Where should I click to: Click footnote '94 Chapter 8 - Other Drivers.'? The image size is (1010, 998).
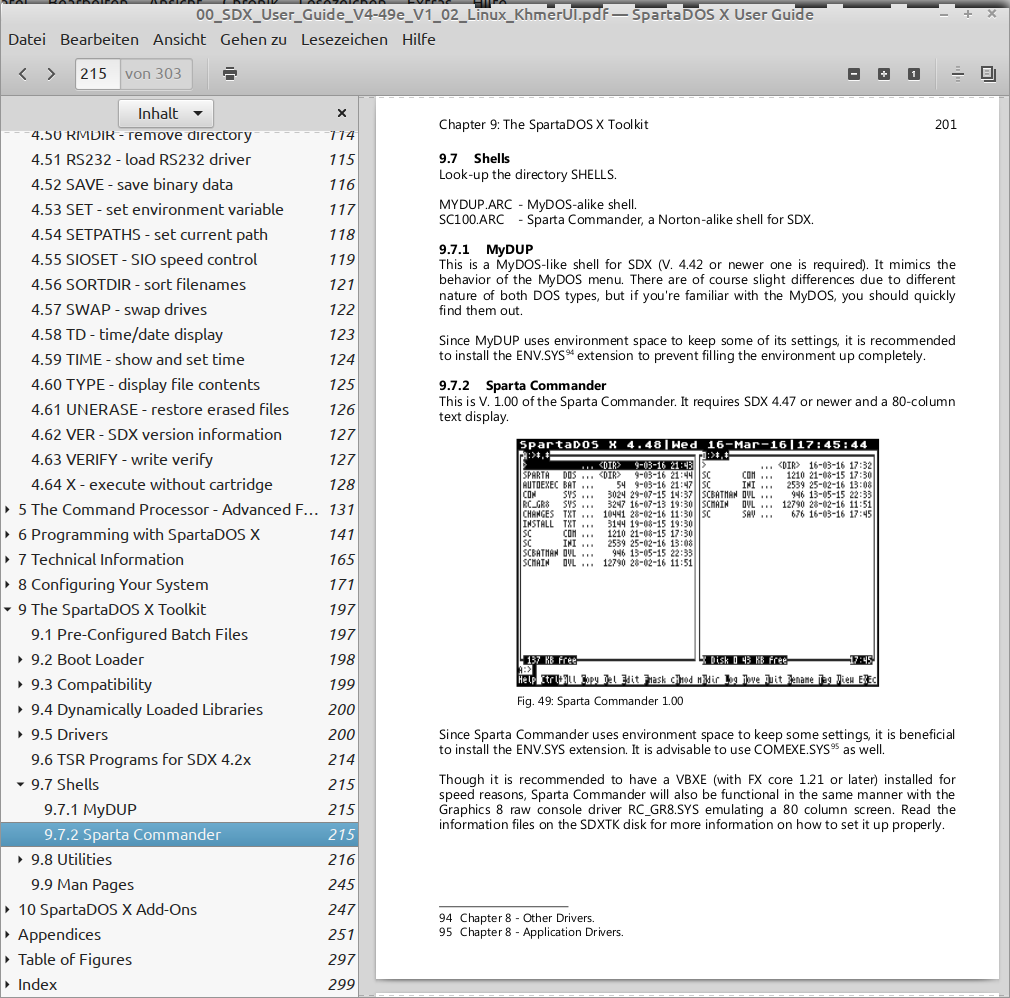pos(517,918)
